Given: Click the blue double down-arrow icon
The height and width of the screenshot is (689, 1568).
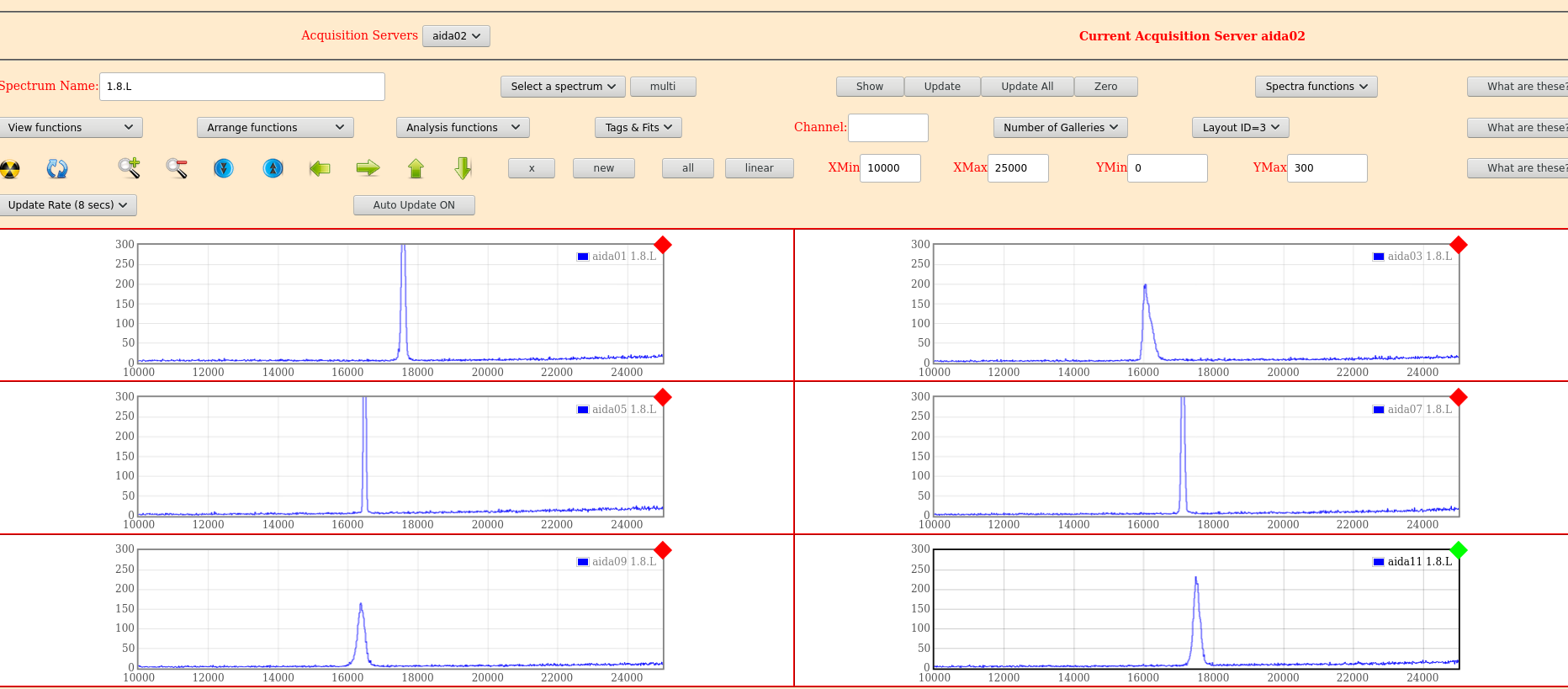Looking at the screenshot, I should (224, 168).
